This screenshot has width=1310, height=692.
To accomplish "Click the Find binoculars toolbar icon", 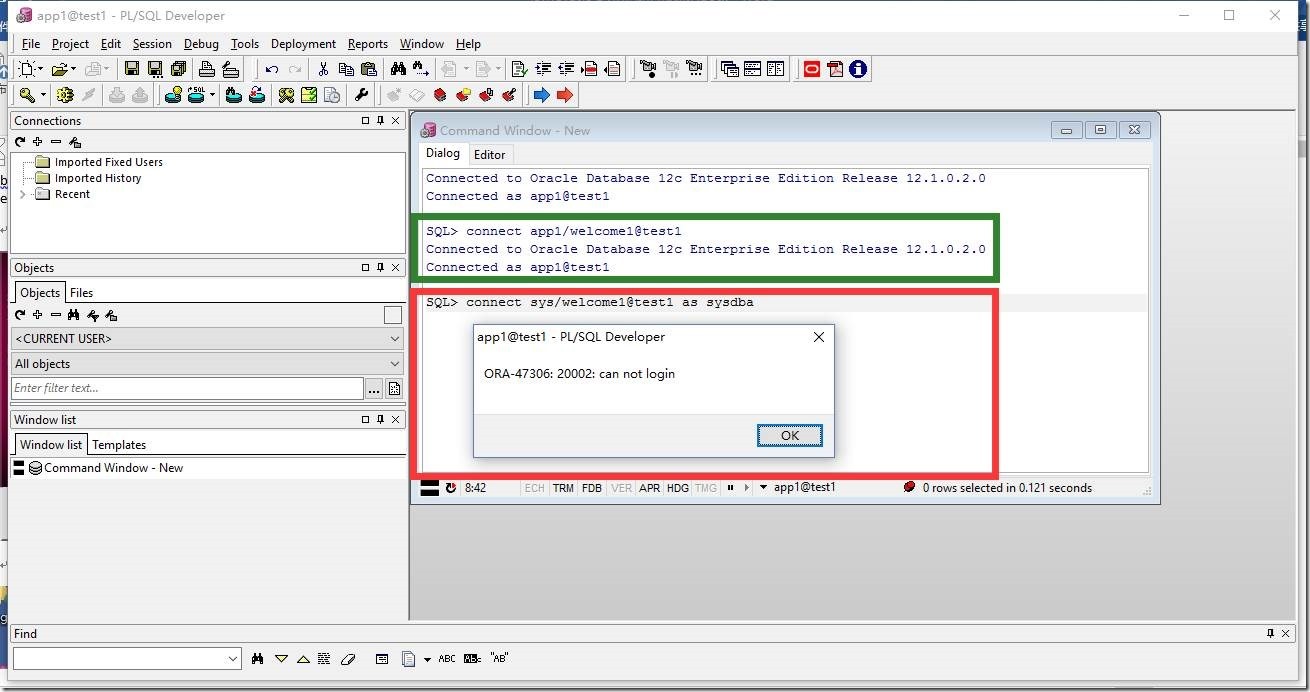I will 399,69.
